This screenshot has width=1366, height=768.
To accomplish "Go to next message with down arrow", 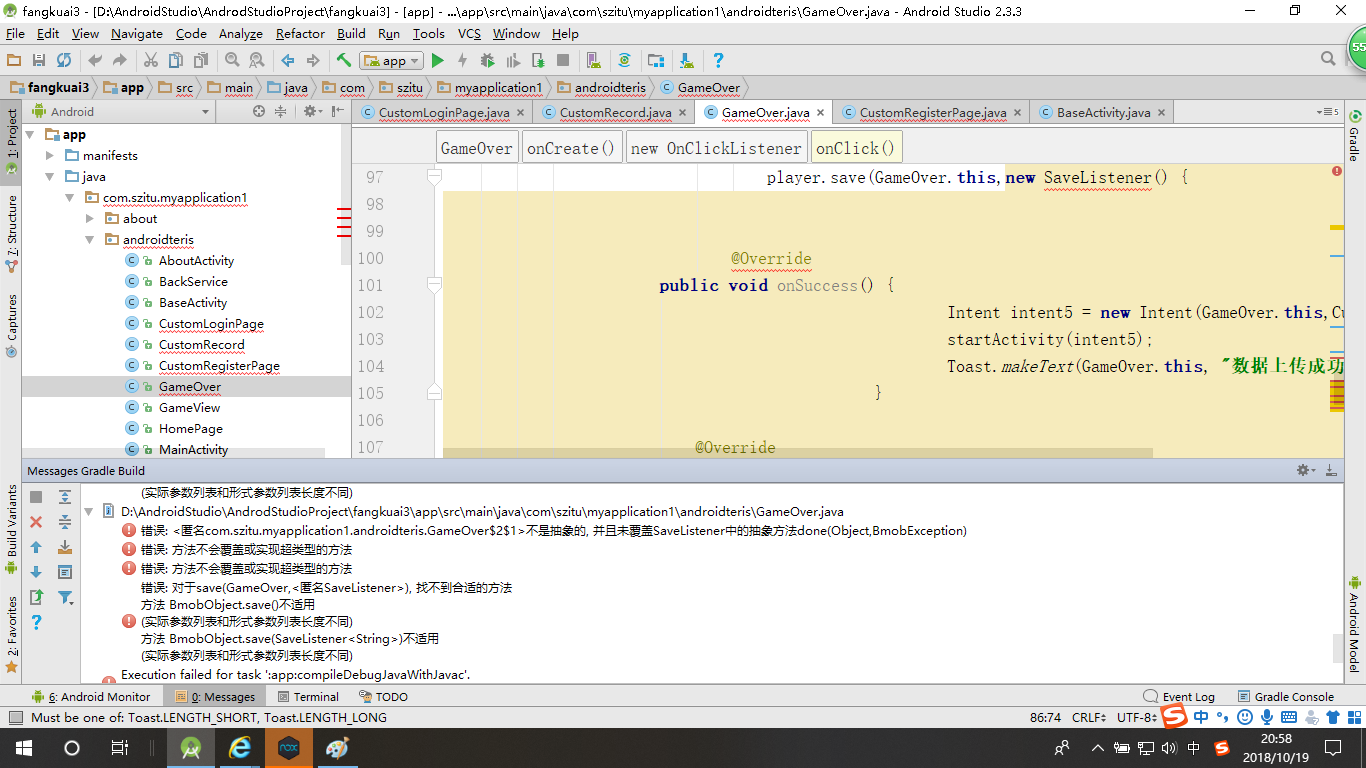I will click(36, 572).
